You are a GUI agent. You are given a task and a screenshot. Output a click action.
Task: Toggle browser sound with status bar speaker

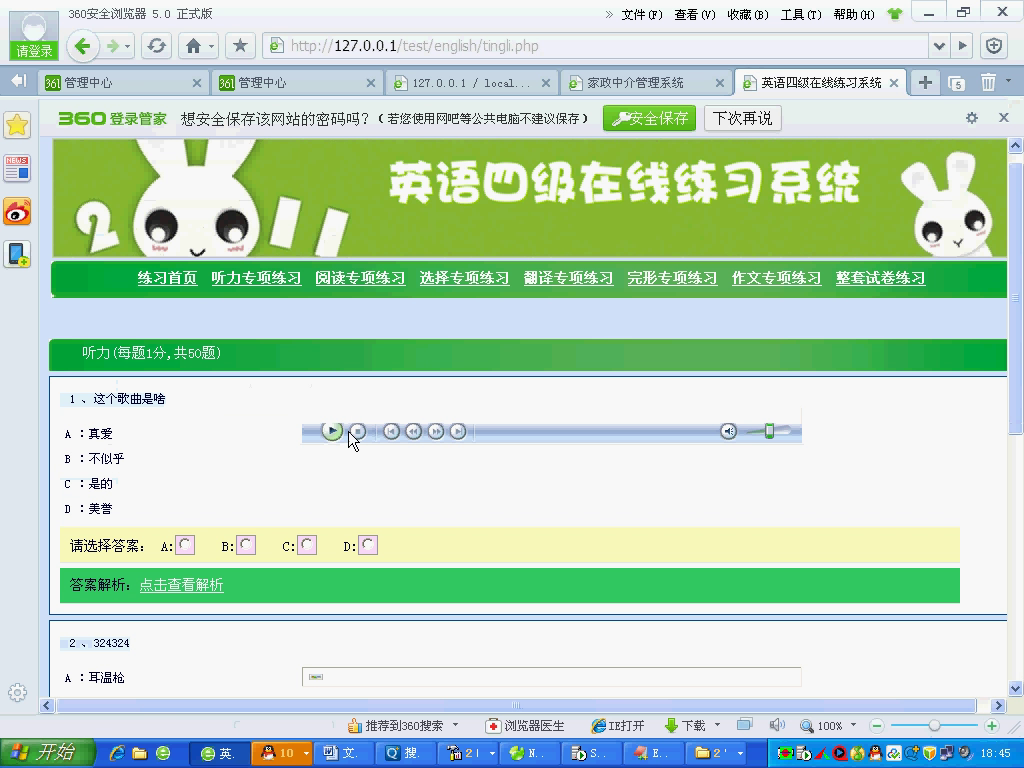[x=776, y=725]
